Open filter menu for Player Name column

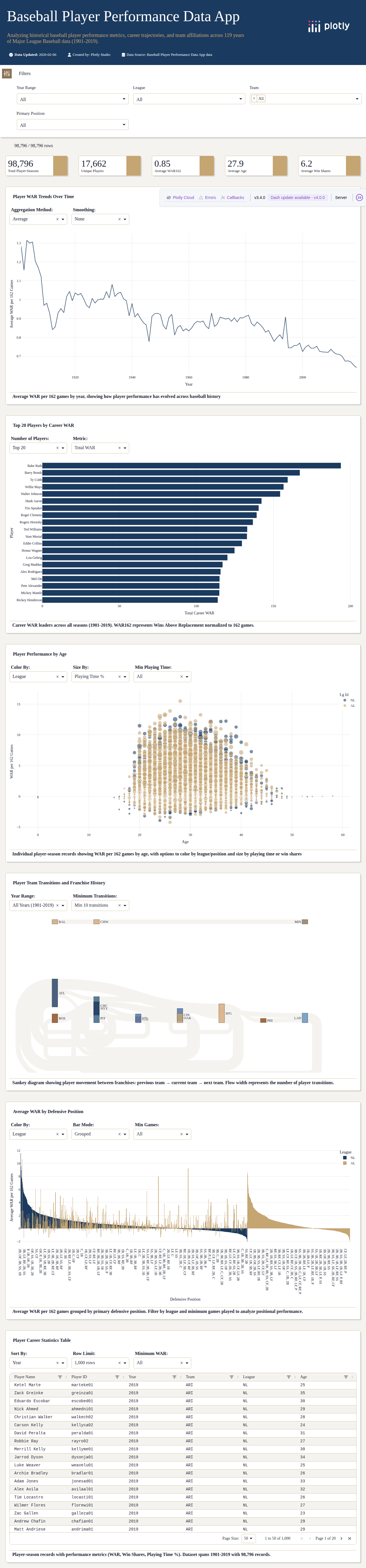59,1377
